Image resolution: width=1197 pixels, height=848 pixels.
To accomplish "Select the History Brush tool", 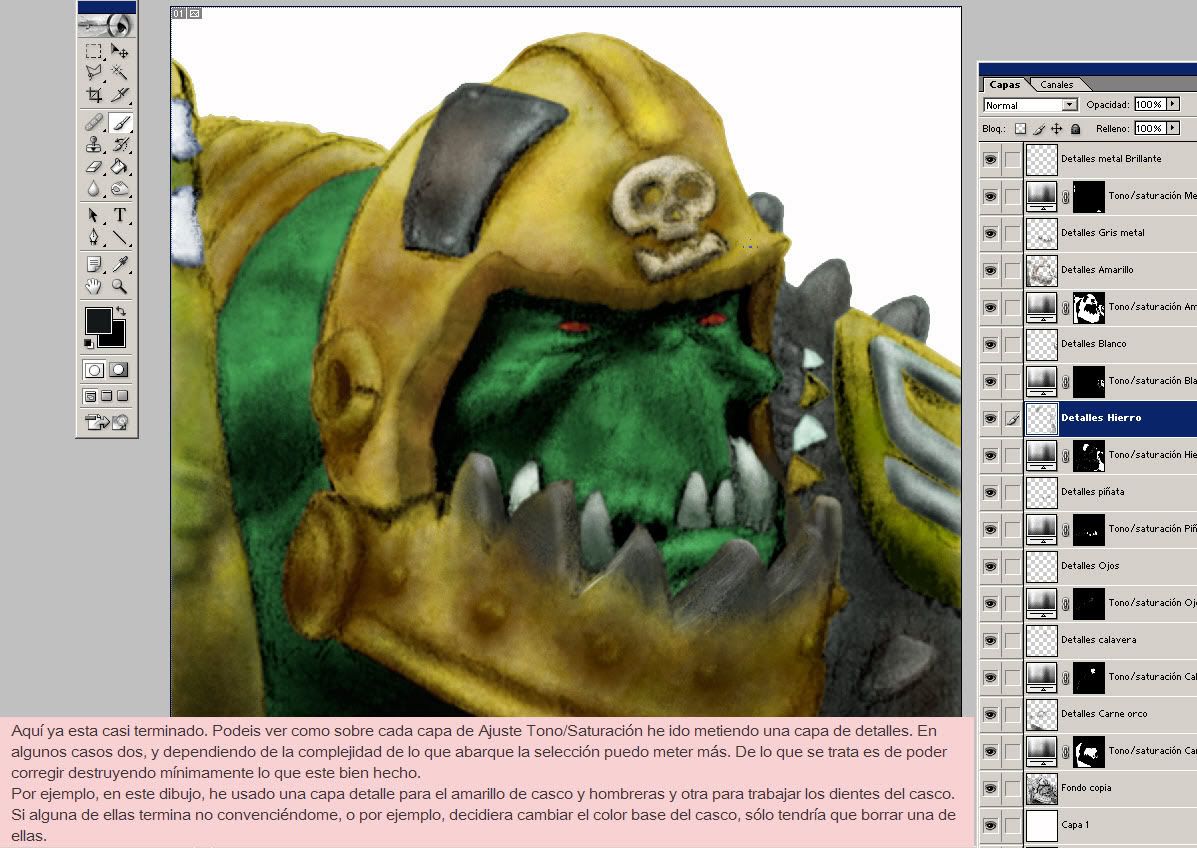I will [119, 144].
